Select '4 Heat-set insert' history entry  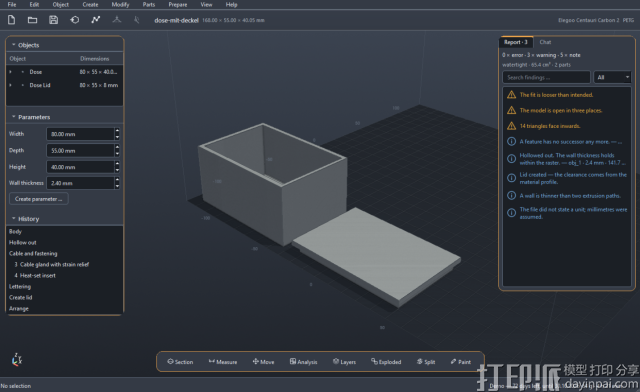35,276
